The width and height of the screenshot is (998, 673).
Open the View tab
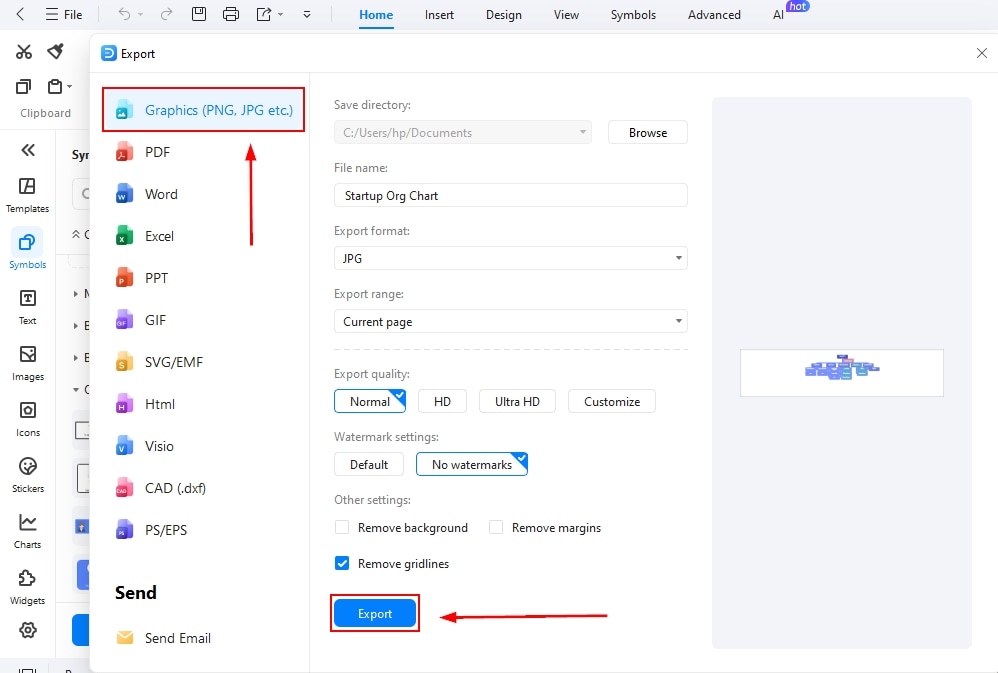point(566,15)
